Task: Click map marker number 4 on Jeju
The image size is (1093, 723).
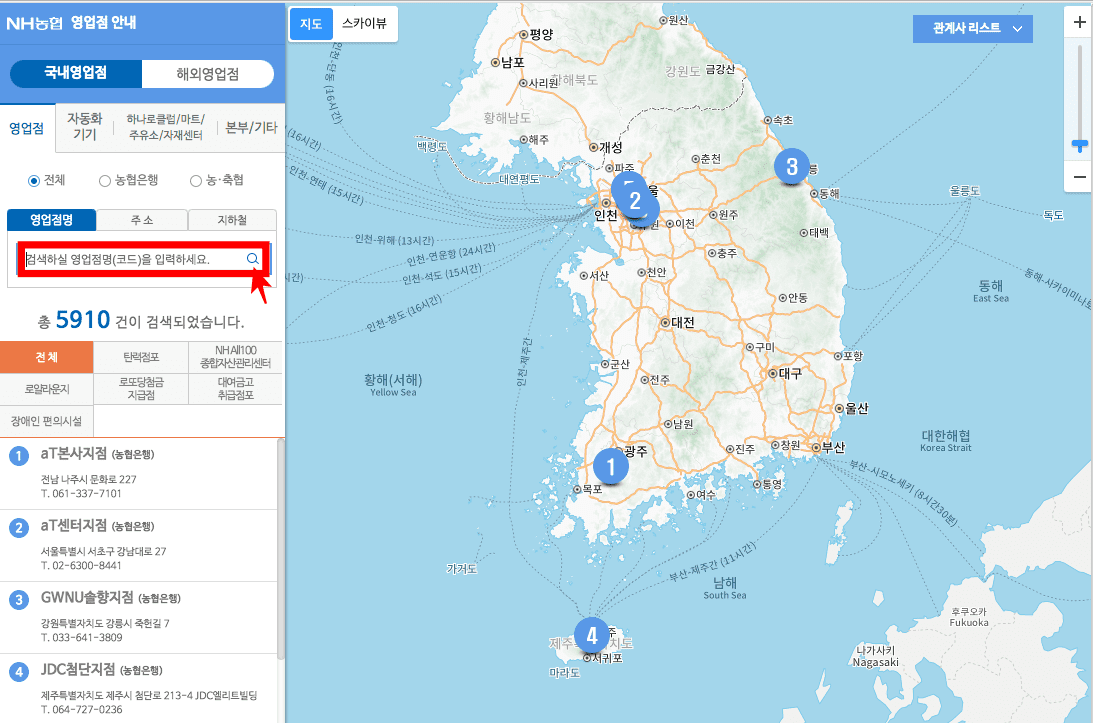Action: [x=592, y=635]
